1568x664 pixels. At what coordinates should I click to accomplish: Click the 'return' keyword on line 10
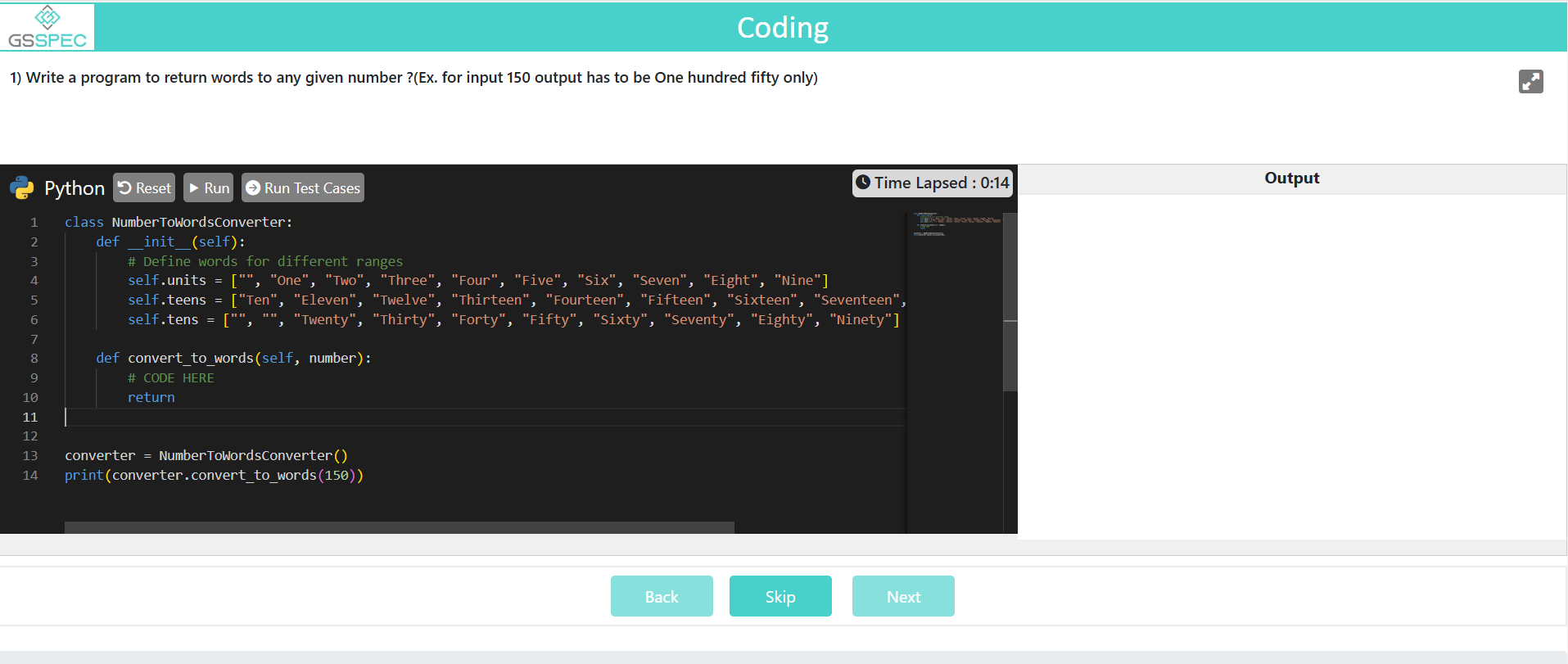(151, 397)
